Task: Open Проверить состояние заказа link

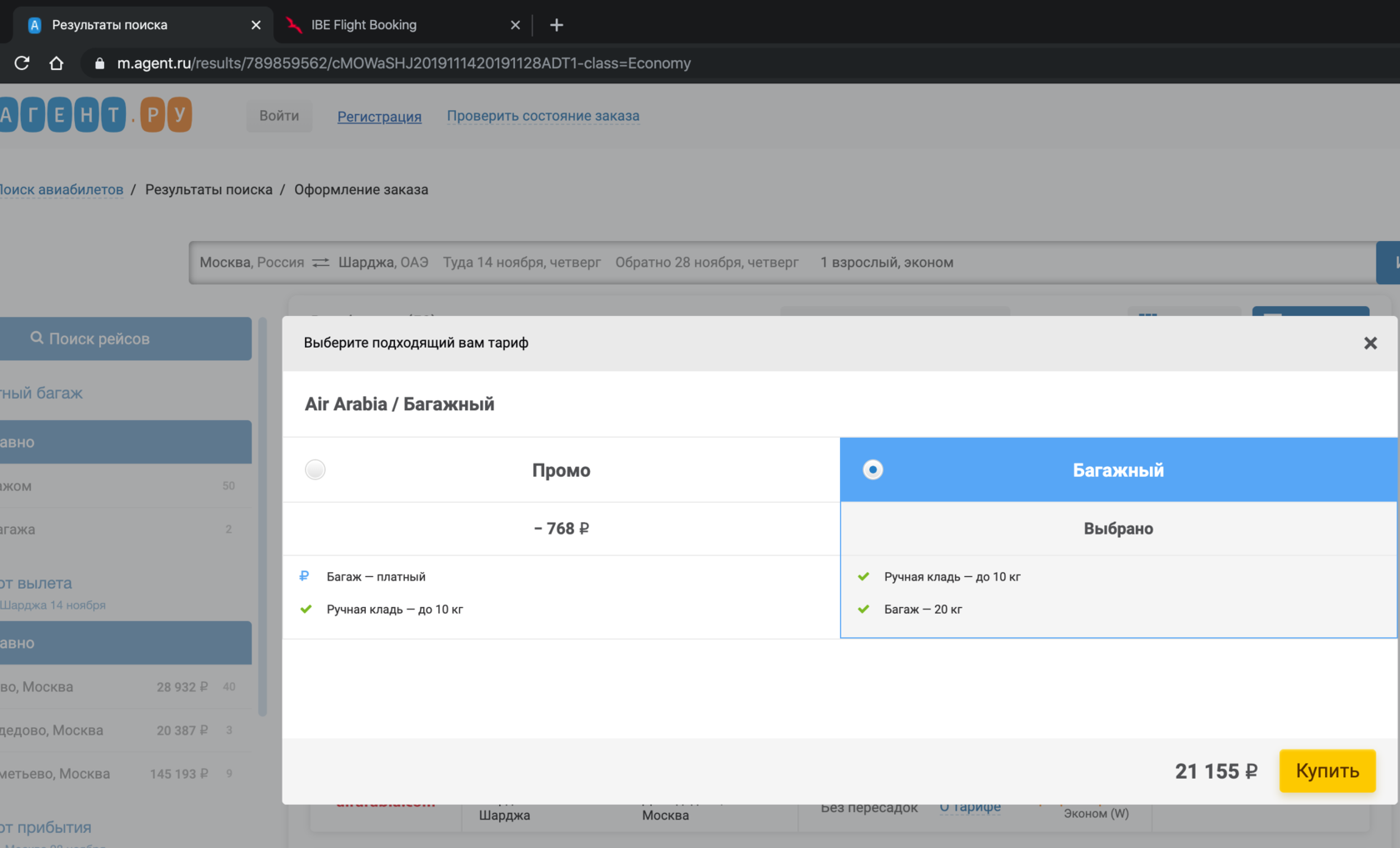Action: 543,116
